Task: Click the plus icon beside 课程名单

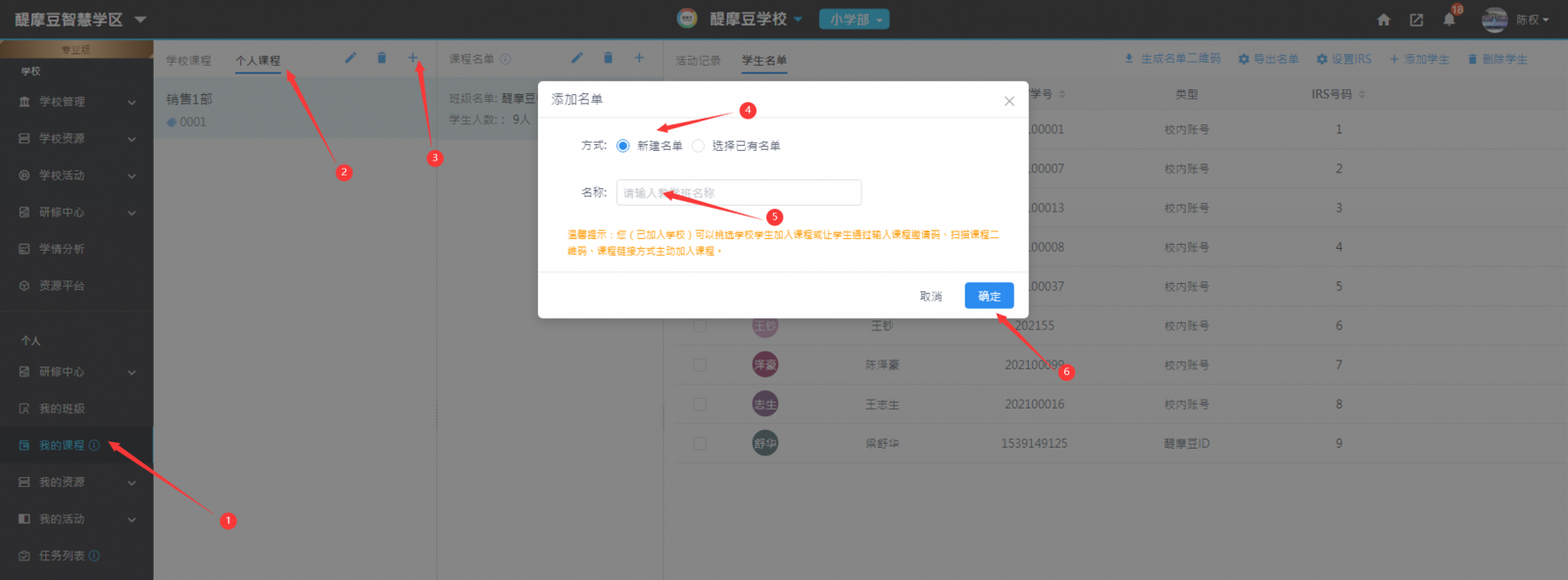Action: pos(639,58)
